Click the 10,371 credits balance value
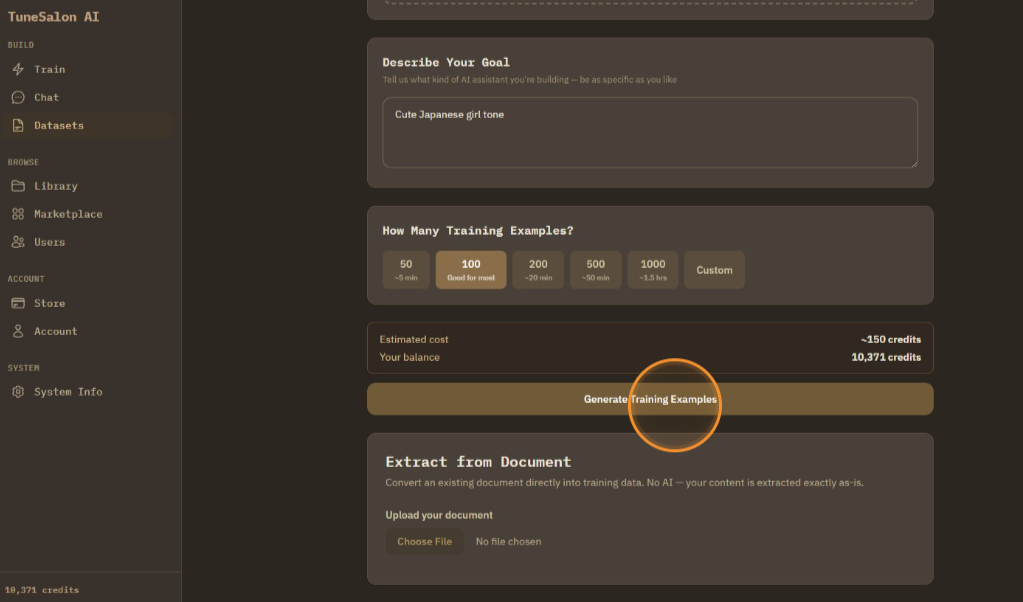This screenshot has width=1023, height=602. 886,357
